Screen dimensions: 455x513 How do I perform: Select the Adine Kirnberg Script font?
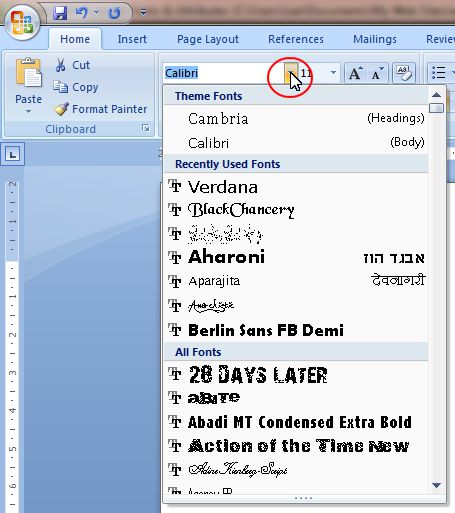pyautogui.click(x=296, y=470)
